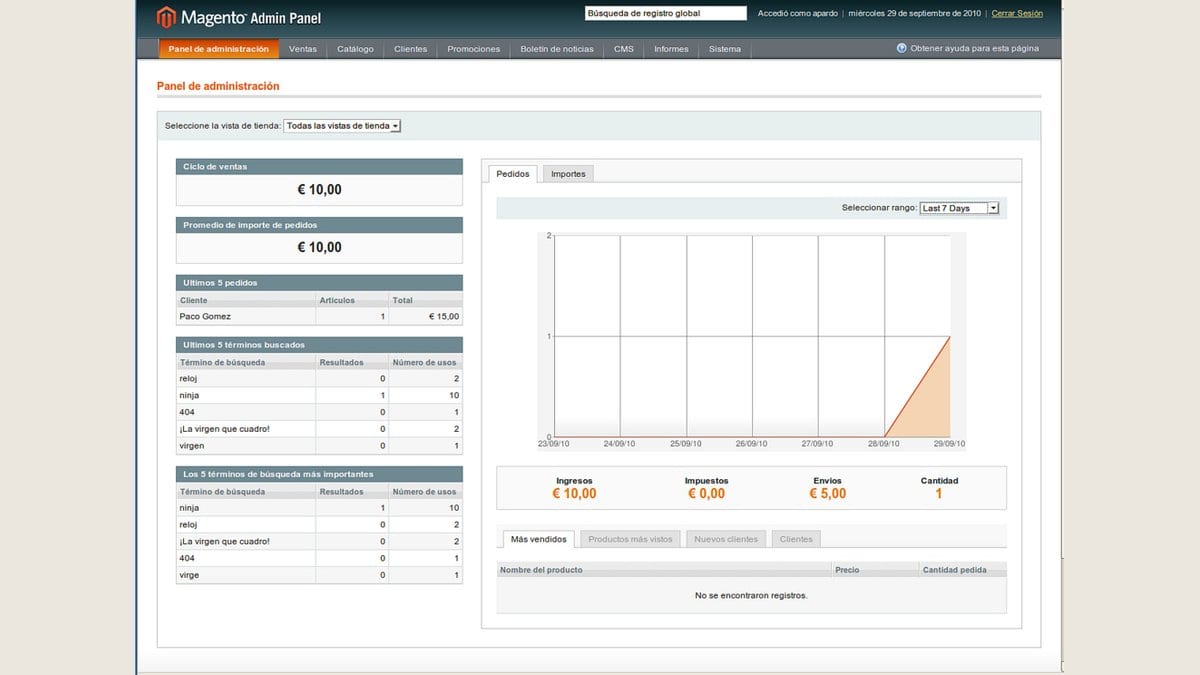The height and width of the screenshot is (675, 1200).
Task: Click 'ninja' in top search terms
Action: [189, 508]
